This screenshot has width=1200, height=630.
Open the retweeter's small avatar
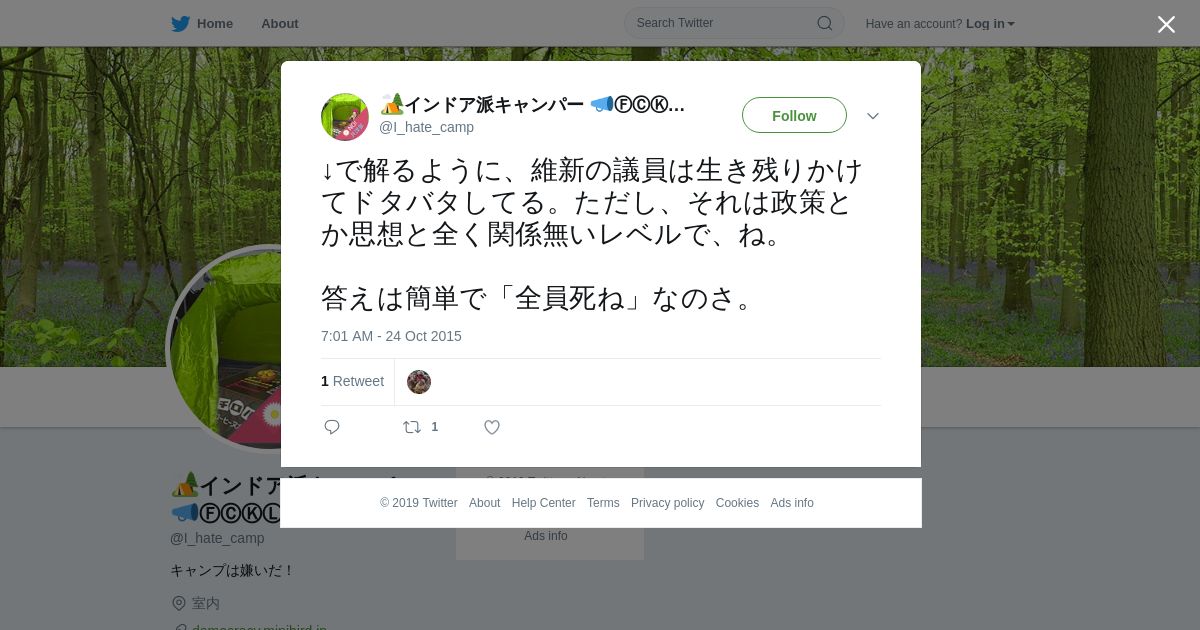419,382
